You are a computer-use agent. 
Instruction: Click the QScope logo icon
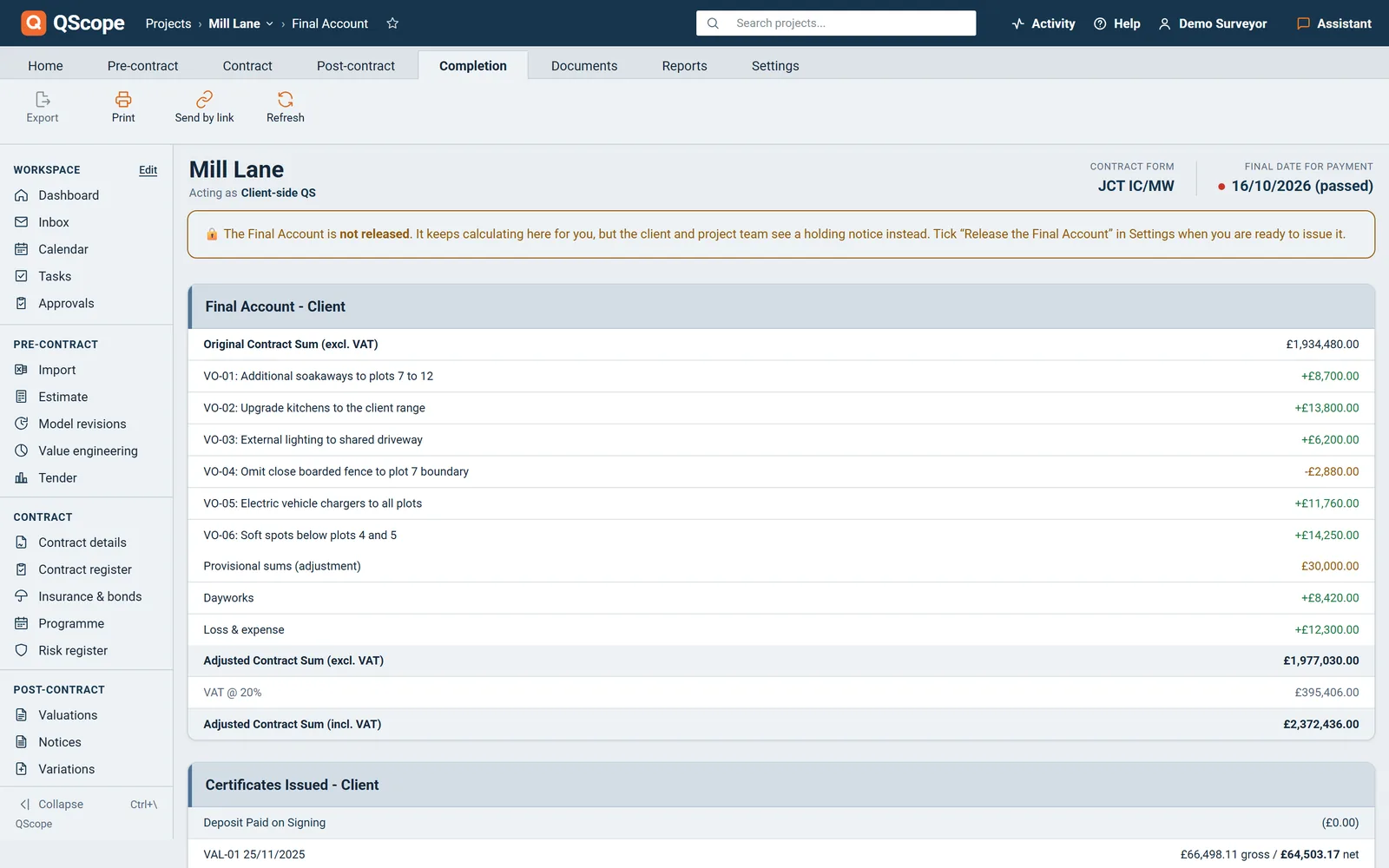[33, 23]
